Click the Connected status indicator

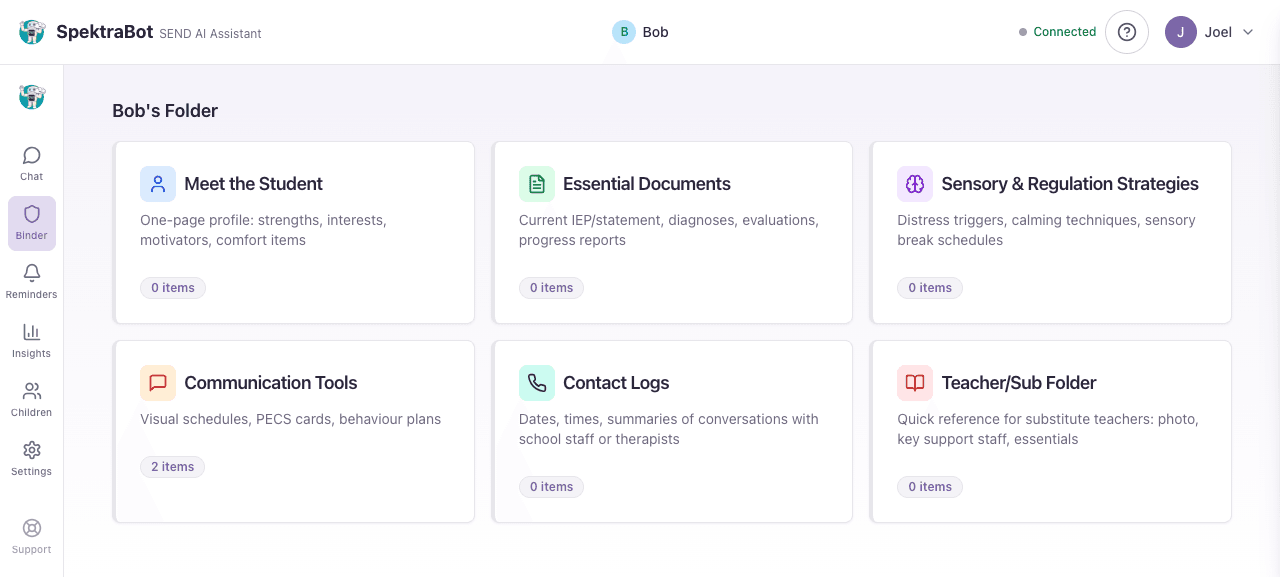(x=1057, y=31)
